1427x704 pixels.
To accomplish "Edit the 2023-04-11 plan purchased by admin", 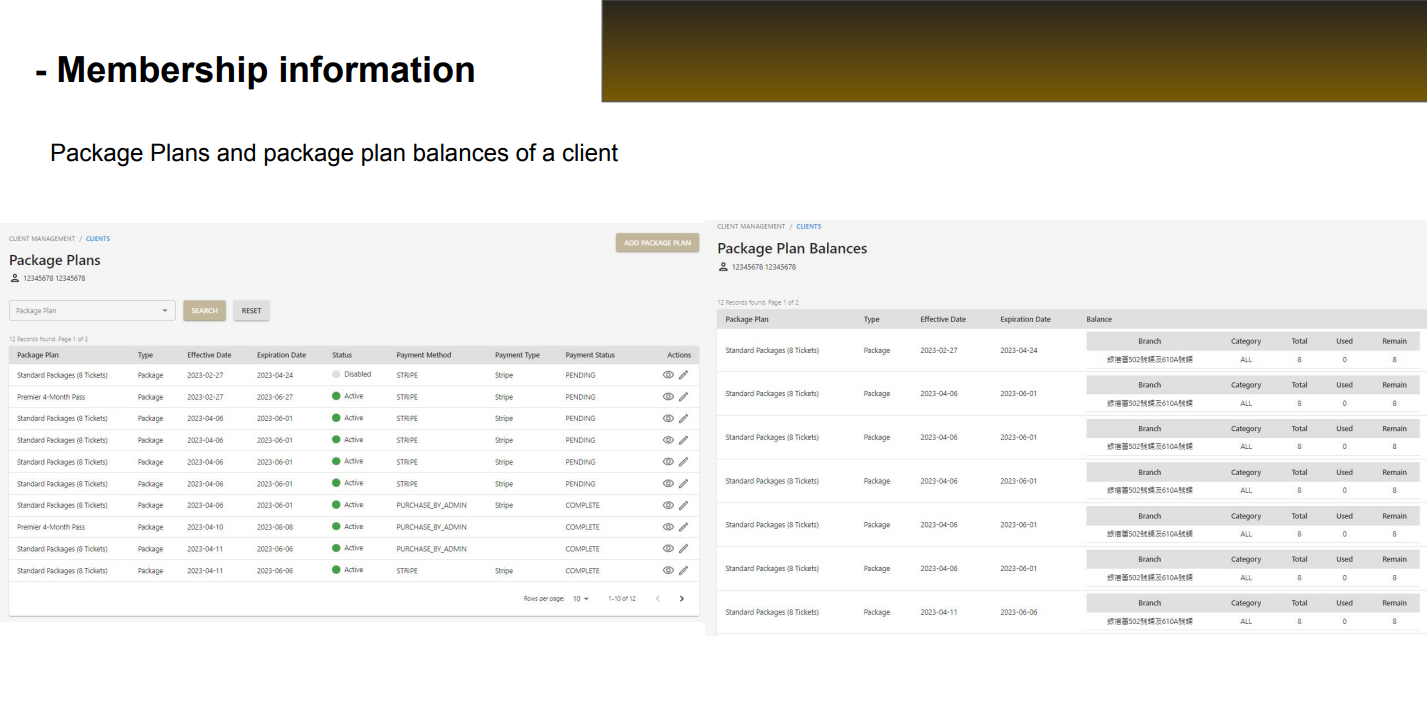I will tap(684, 549).
